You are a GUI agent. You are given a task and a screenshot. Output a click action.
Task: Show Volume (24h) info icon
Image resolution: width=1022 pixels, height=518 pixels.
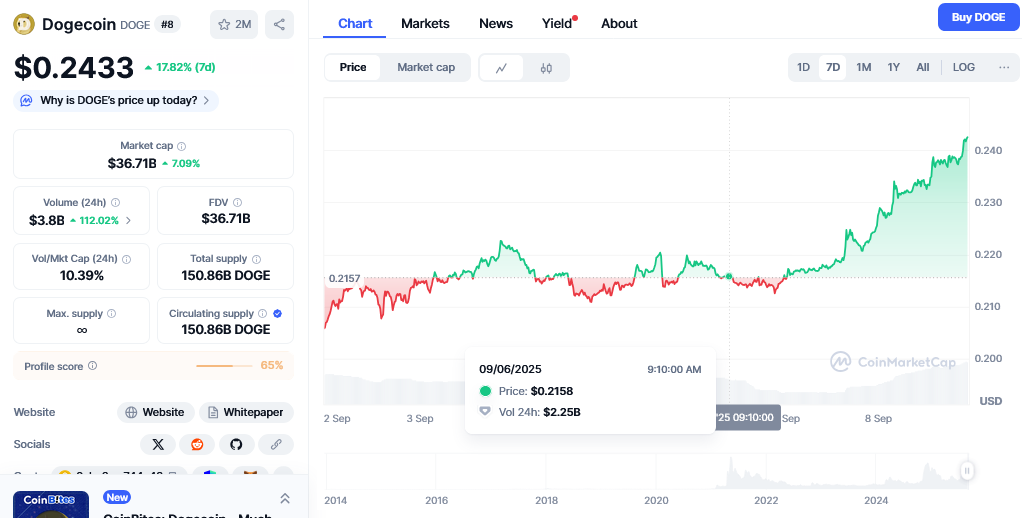point(115,203)
